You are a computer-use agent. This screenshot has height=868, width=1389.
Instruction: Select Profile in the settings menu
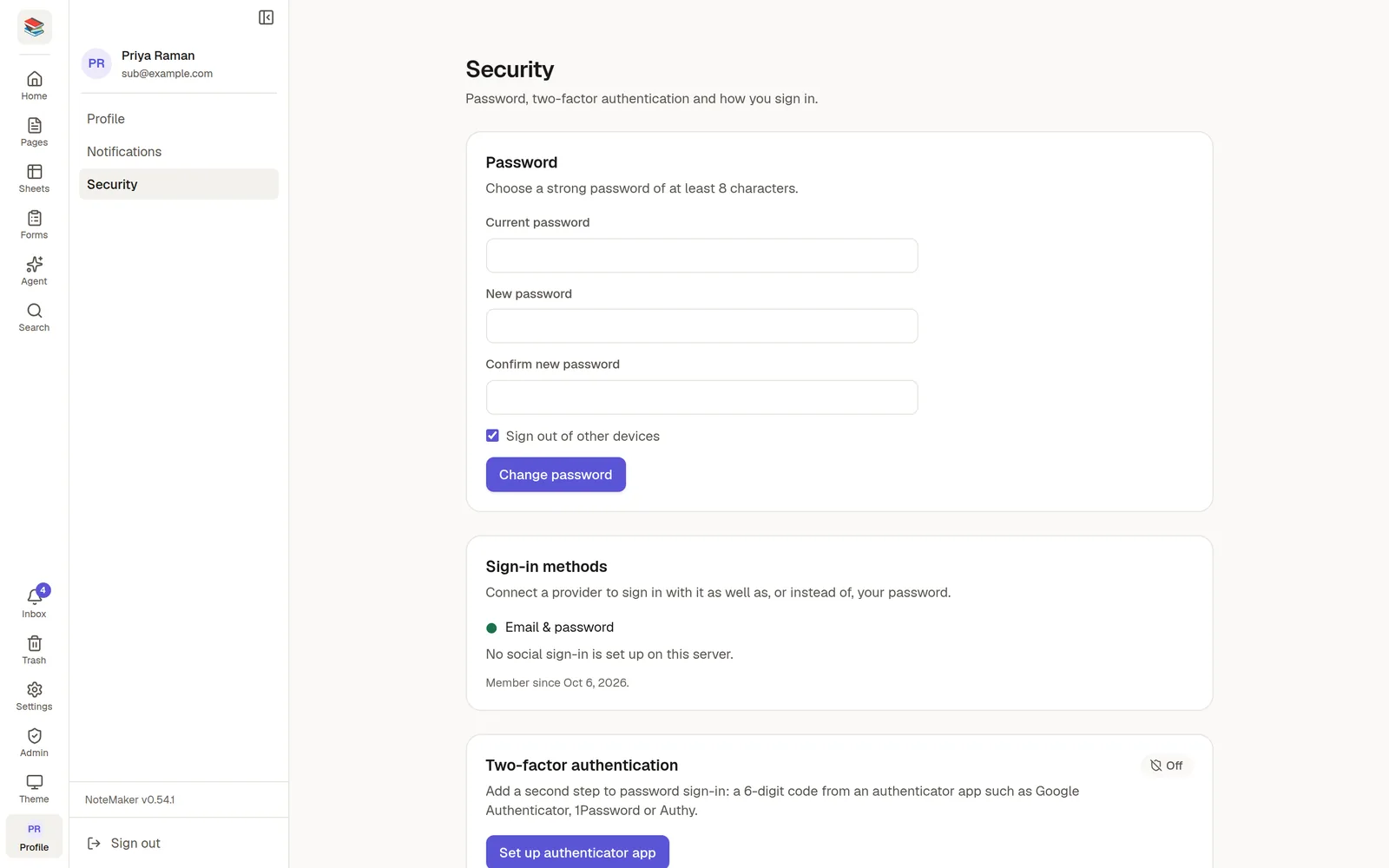tap(179, 119)
